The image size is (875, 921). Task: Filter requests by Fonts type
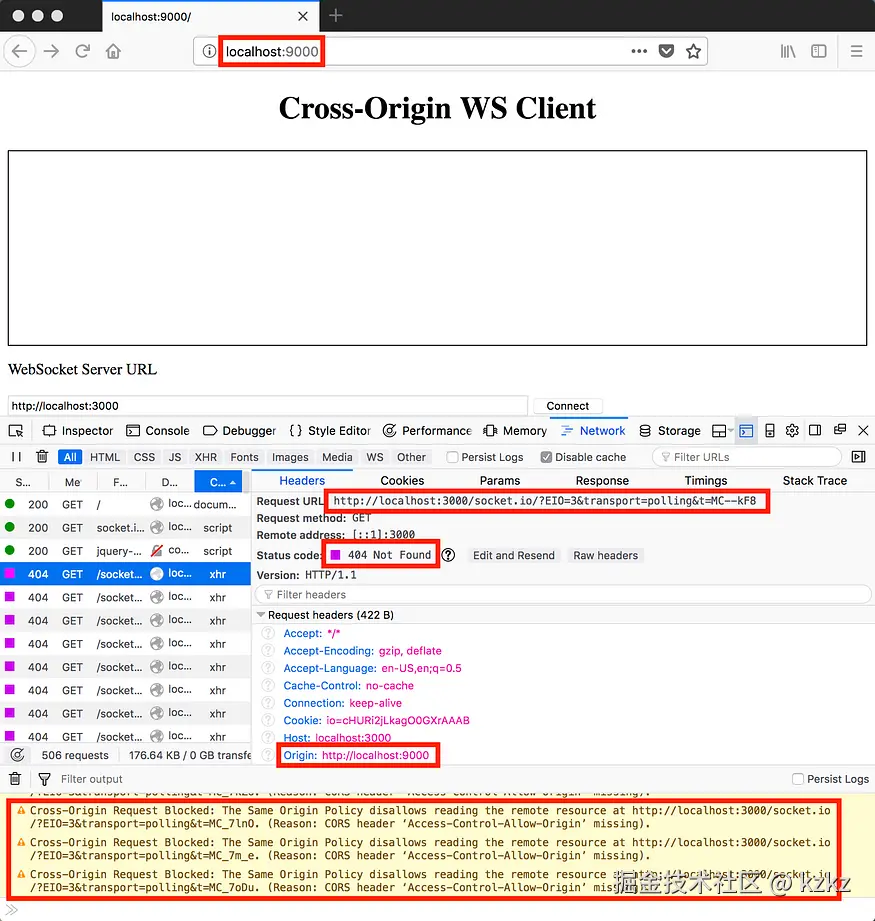(244, 457)
